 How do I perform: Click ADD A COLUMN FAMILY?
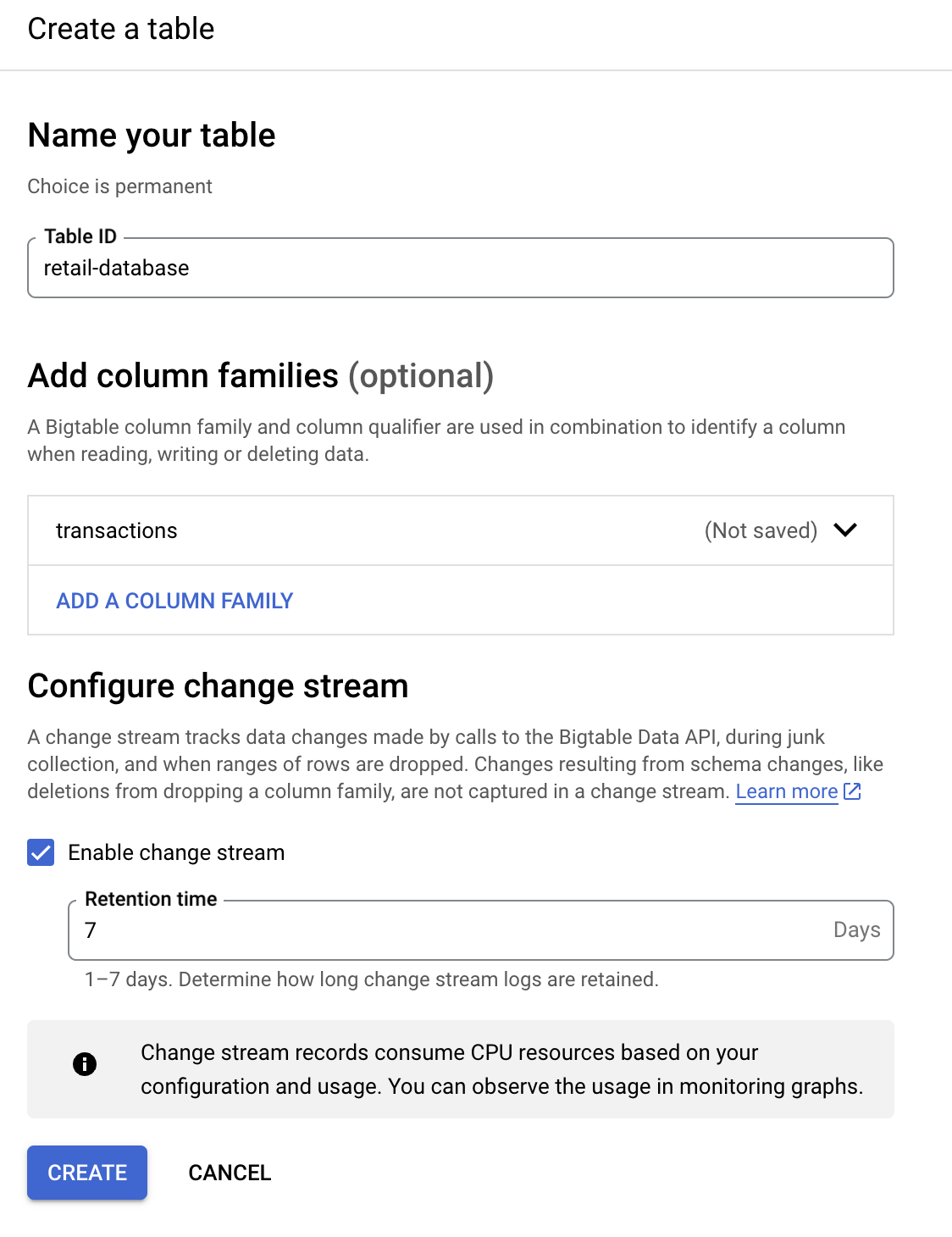coord(174,601)
